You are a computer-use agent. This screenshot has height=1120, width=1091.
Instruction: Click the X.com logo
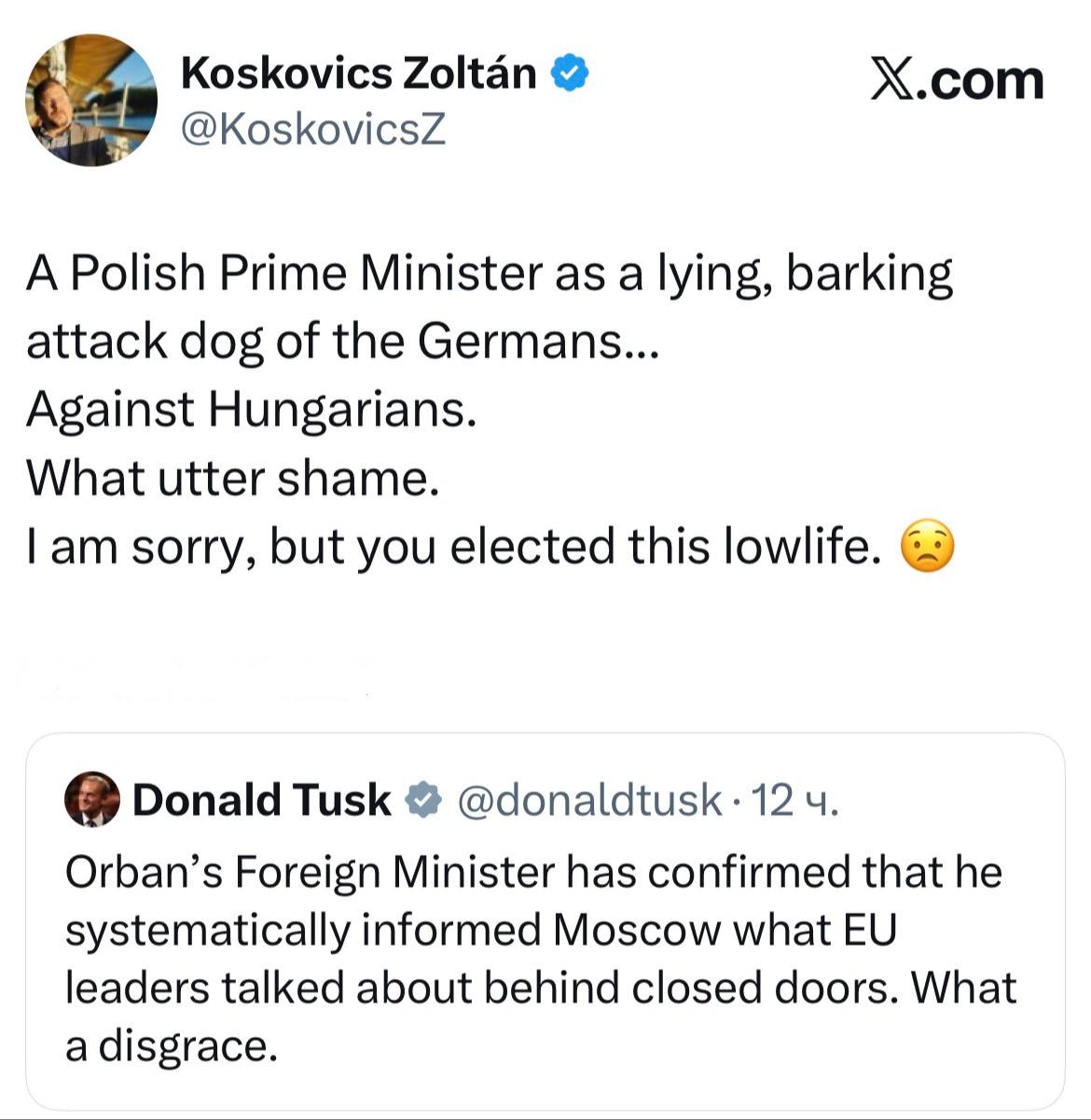point(957,80)
